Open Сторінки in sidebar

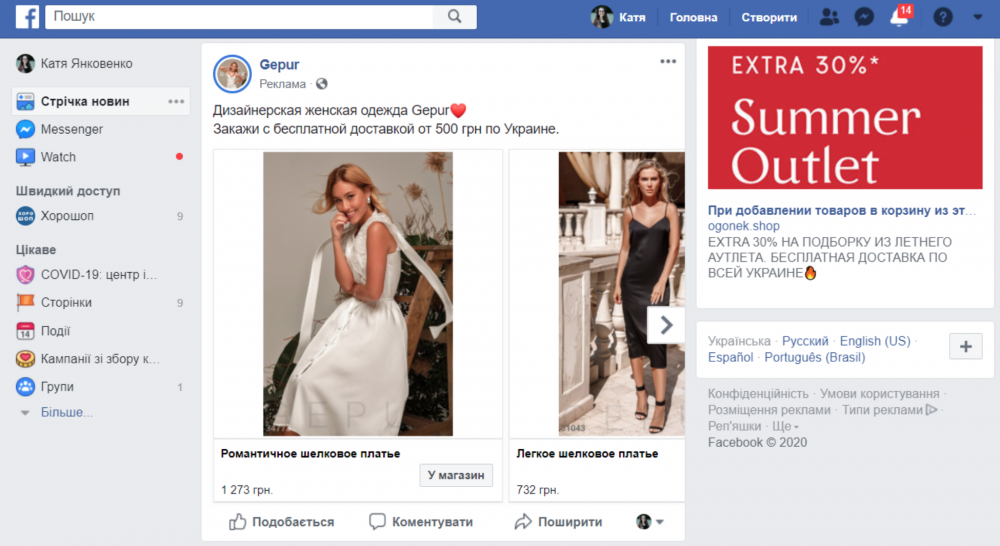pyautogui.click(x=54, y=303)
